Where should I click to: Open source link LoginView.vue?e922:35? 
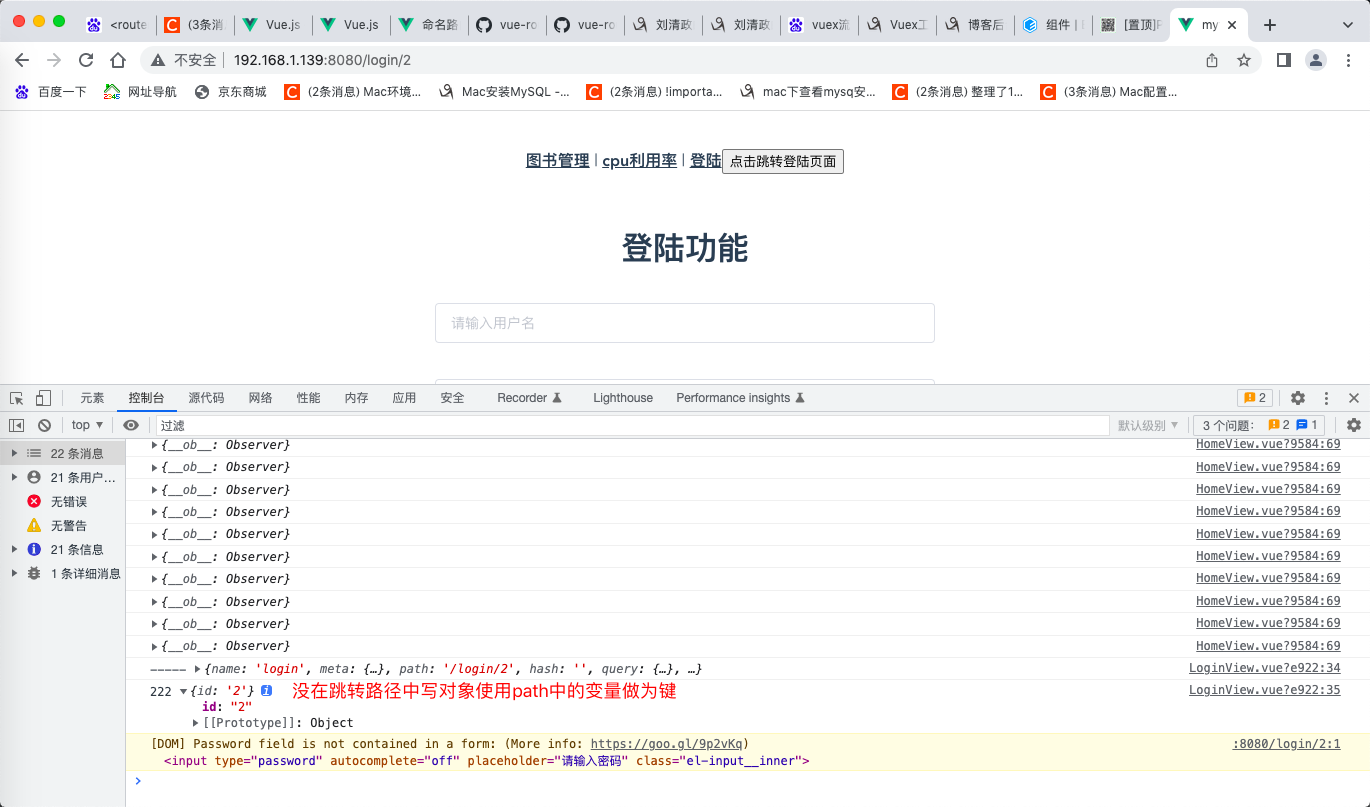tap(1264, 690)
